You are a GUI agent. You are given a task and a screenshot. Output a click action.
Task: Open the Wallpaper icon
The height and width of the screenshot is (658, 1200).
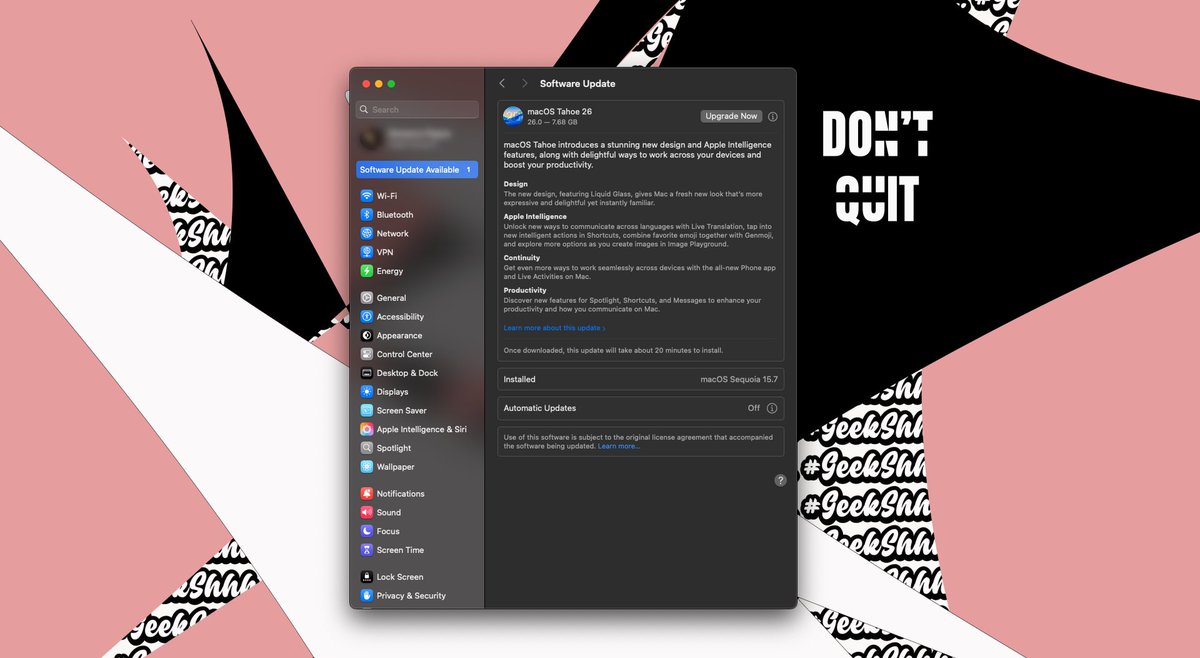tap(367, 467)
